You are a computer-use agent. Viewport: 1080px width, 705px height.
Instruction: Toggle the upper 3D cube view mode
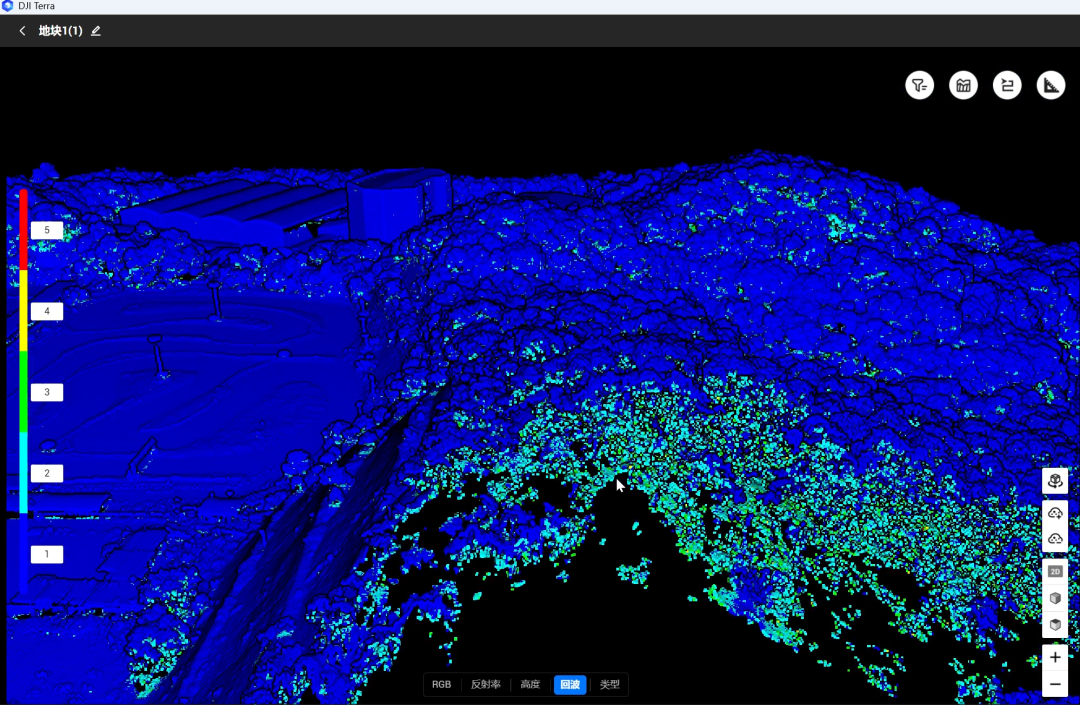click(x=1055, y=598)
